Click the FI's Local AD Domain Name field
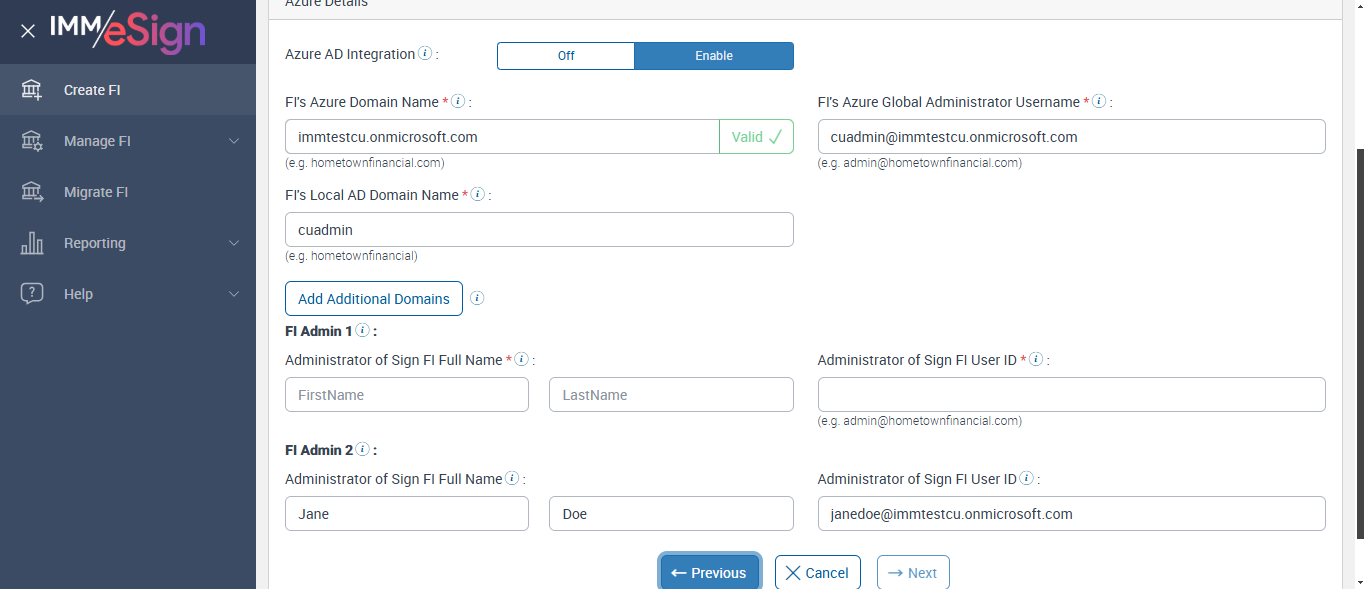The height and width of the screenshot is (589, 1366). (x=539, y=230)
